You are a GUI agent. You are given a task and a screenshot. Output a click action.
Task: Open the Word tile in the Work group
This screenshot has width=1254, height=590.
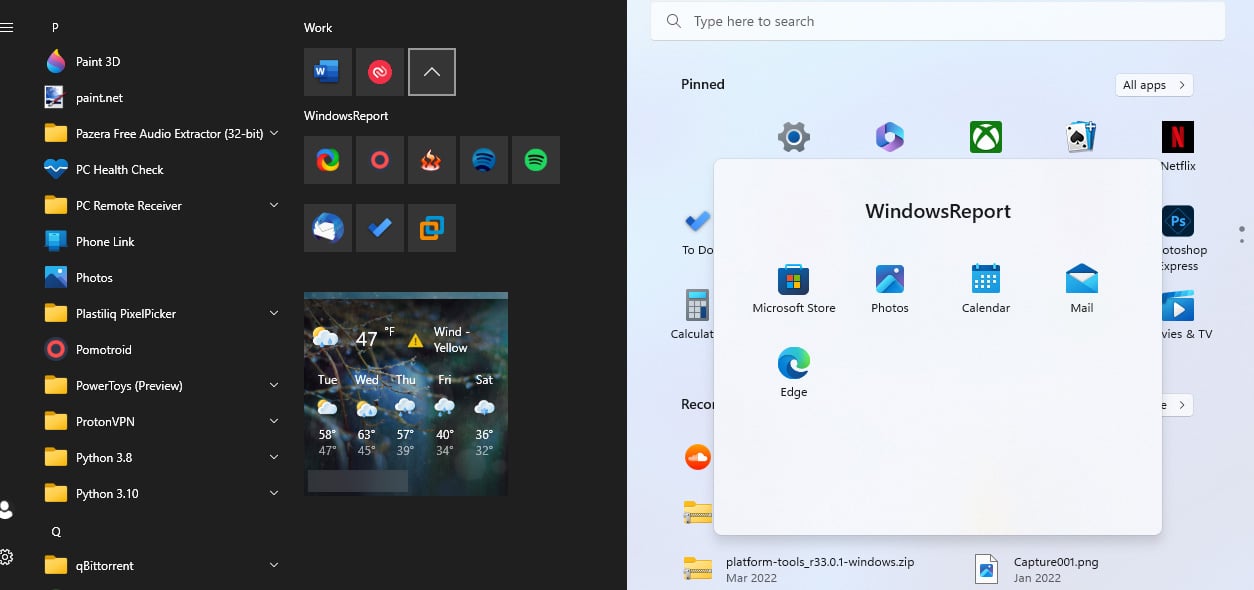pyautogui.click(x=328, y=72)
